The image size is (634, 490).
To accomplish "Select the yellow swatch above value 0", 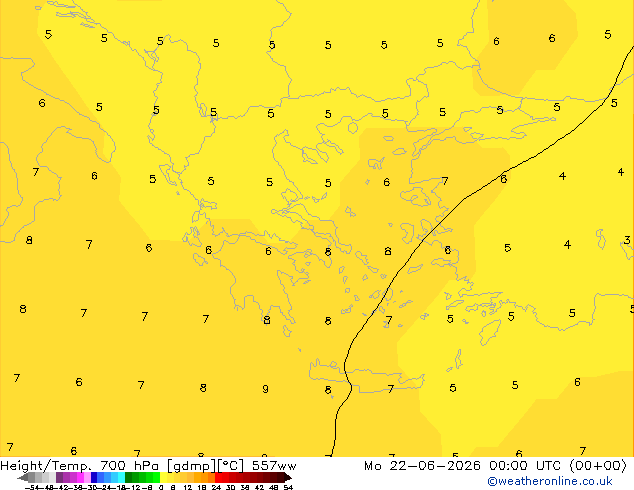I will point(164,478).
